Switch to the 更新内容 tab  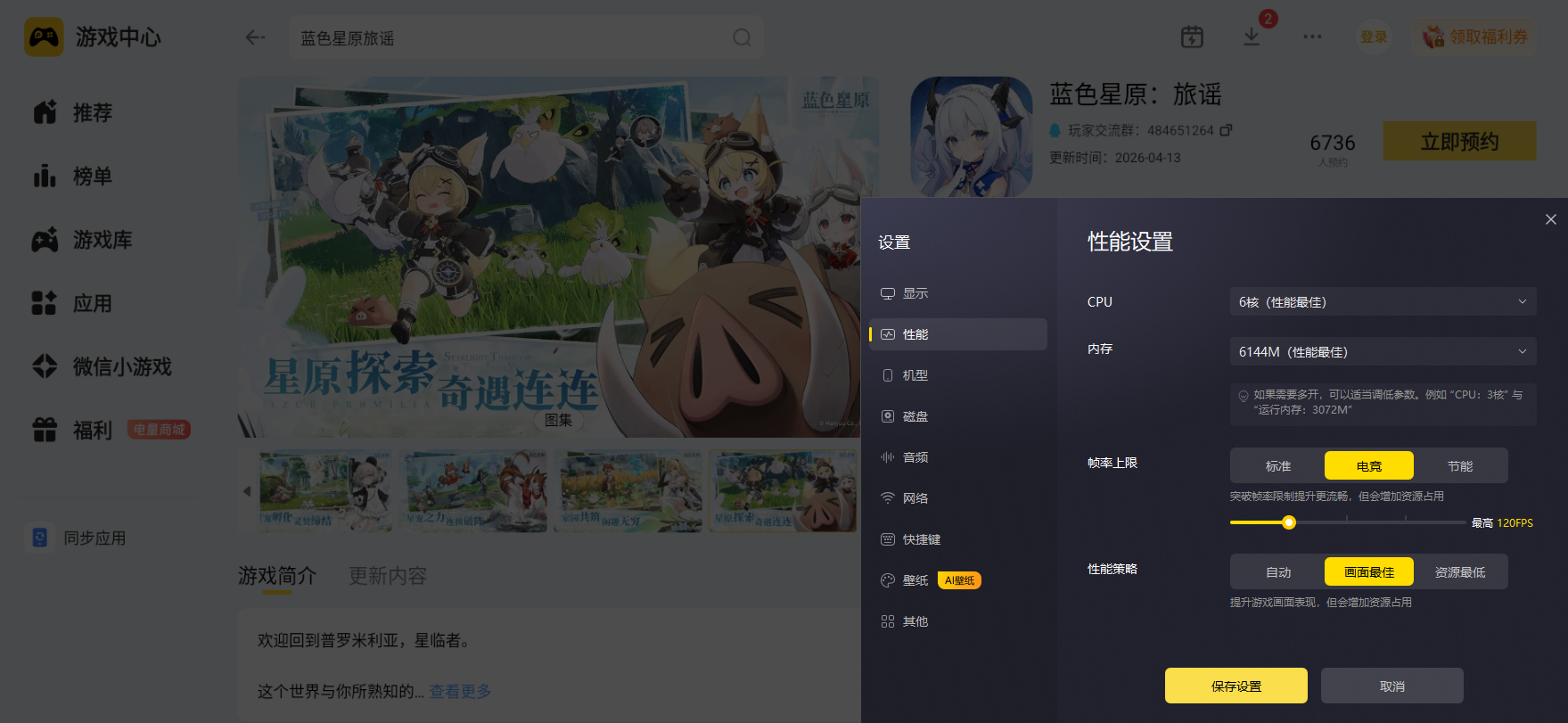tap(388, 576)
